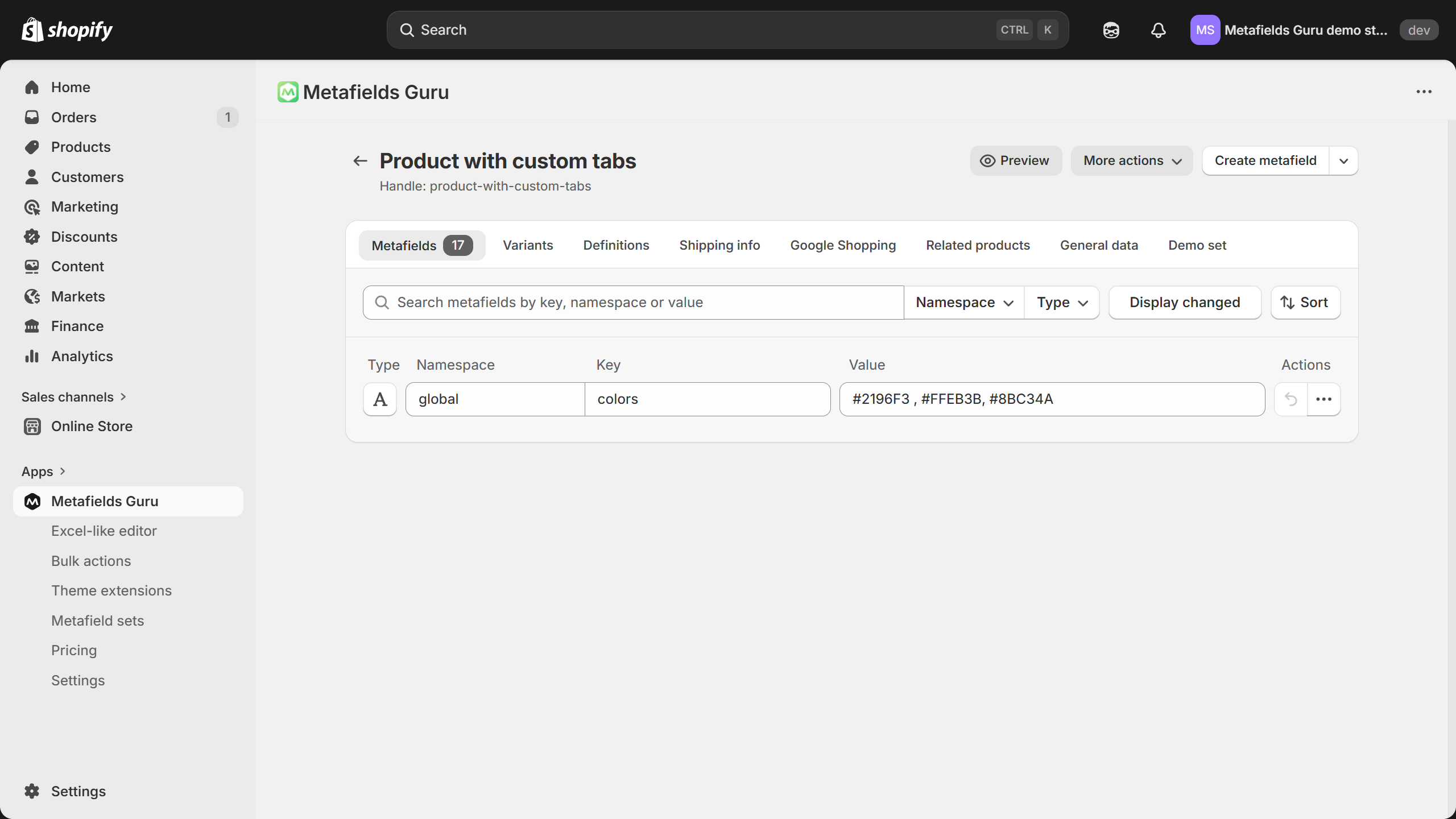Screen dimensions: 1456x819
Task: Expand the Type filter dropdown
Action: [1062, 303]
